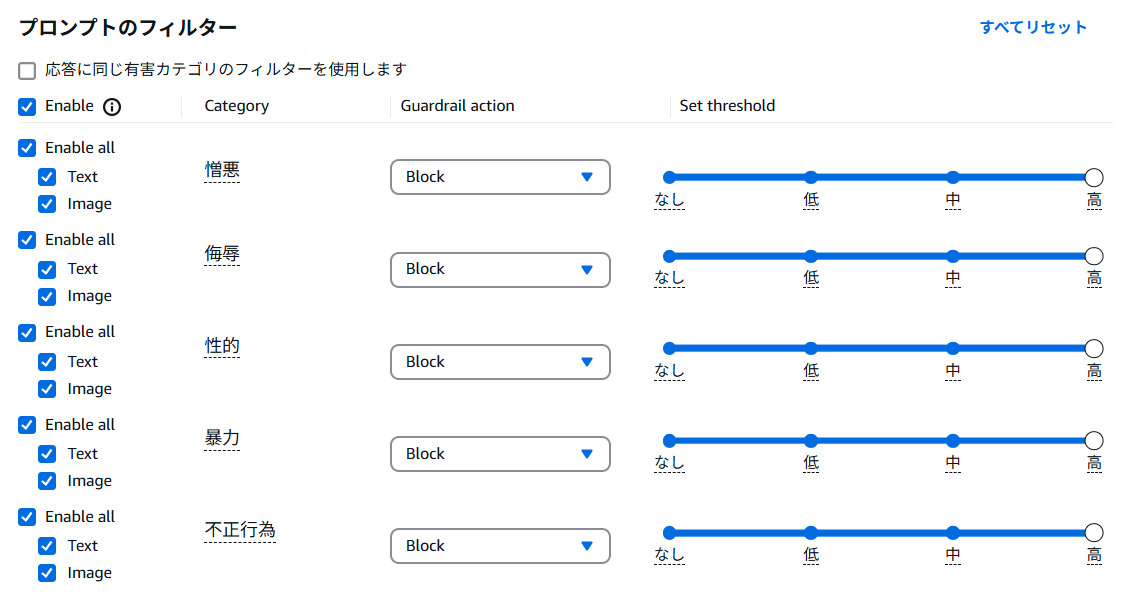1128x592 pixels.
Task: Click the info icon next to Enable
Action: [112, 106]
